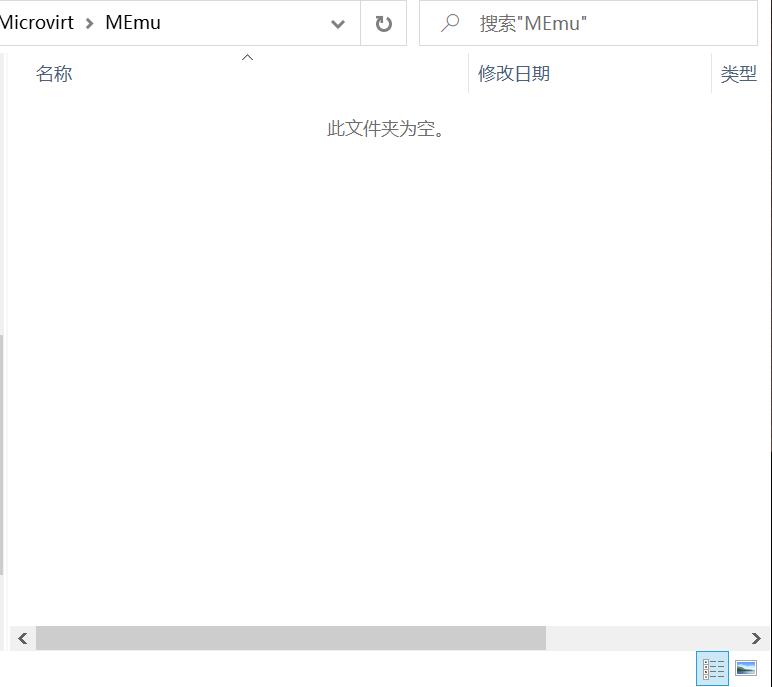Open the address bar history dropdown
Viewport: 772px width, 687px height.
pyautogui.click(x=338, y=23)
